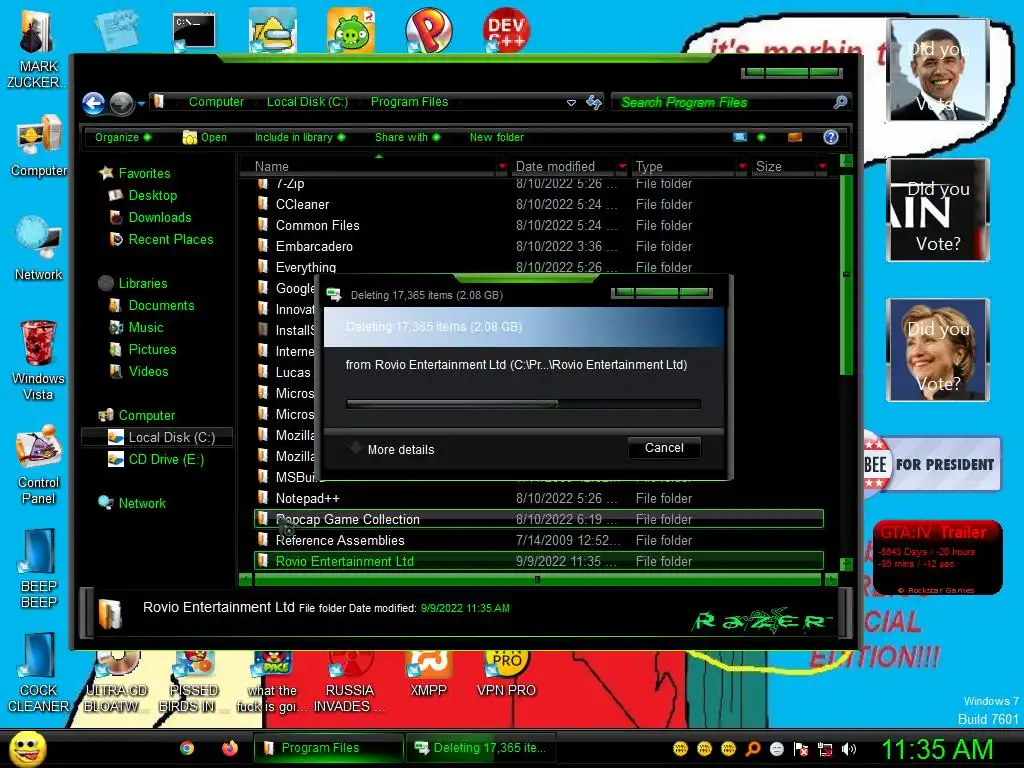Viewport: 1024px width, 768px height.
Task: Open Include in library menu
Action: (x=300, y=137)
